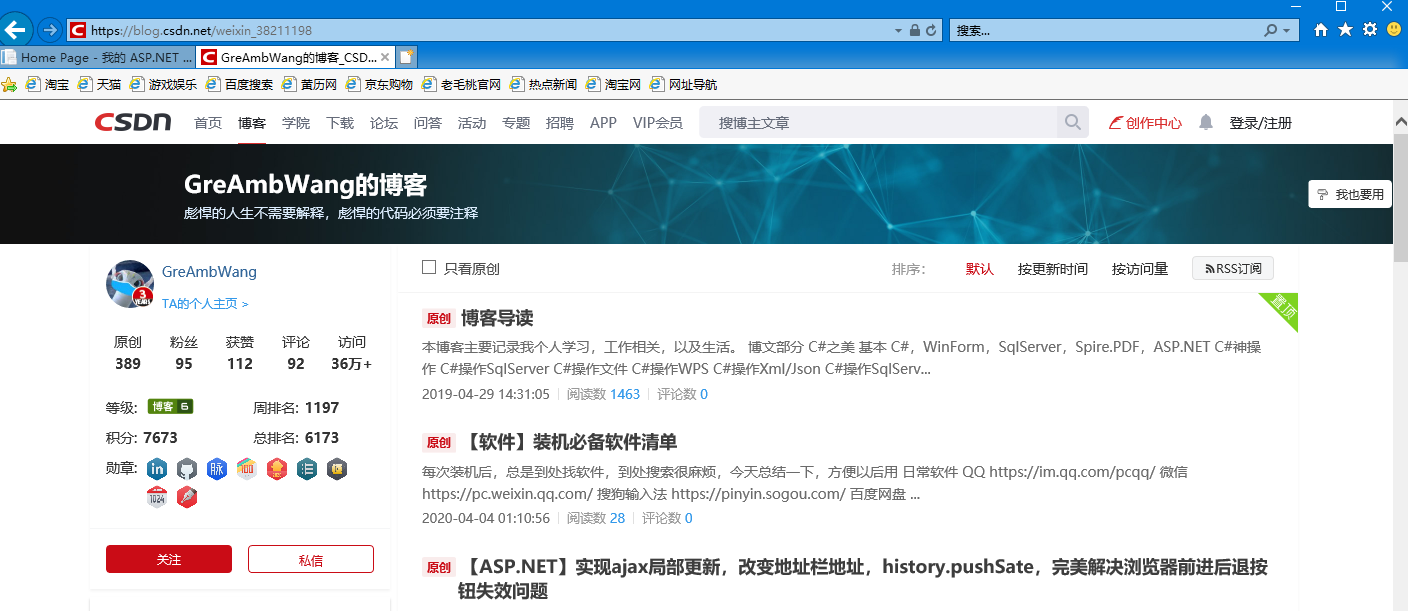Image resolution: width=1408 pixels, height=611 pixels.
Task: Open 【软件】装机必备软件清单 article
Action: [568, 442]
